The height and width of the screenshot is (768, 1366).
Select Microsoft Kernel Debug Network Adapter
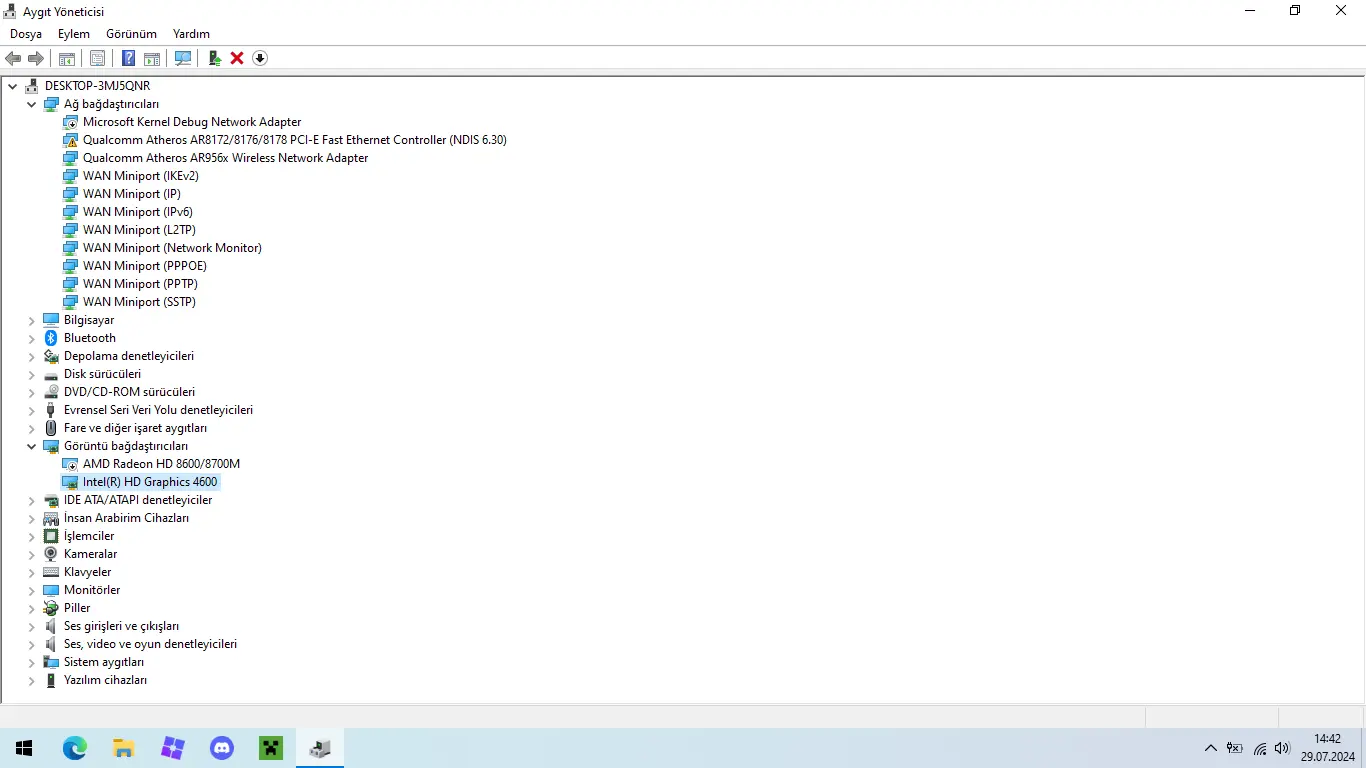(192, 122)
